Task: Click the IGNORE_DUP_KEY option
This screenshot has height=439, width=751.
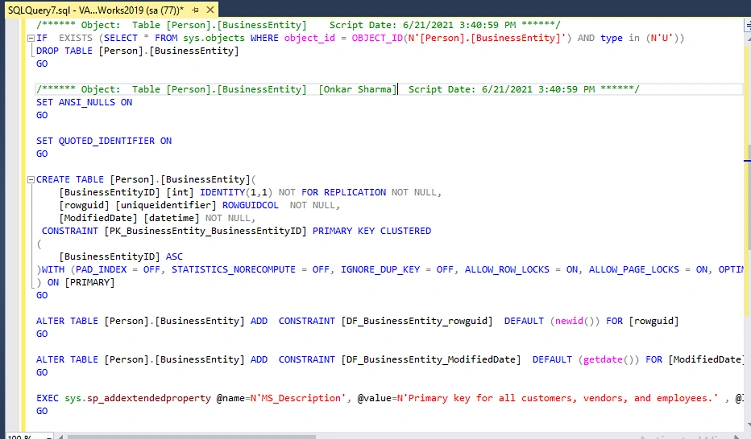Action: pyautogui.click(x=380, y=270)
